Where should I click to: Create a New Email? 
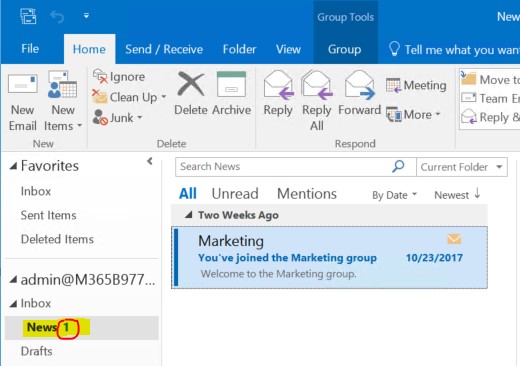click(x=22, y=102)
